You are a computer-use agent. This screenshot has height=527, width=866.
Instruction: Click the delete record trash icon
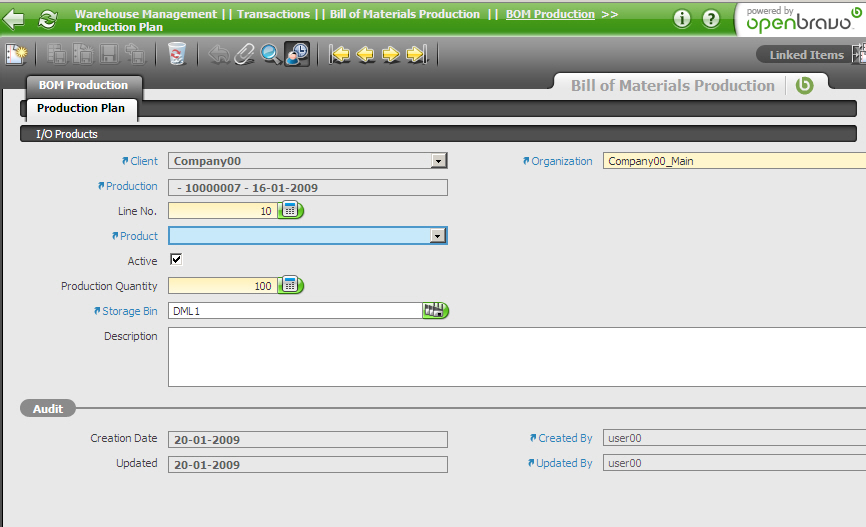[177, 54]
